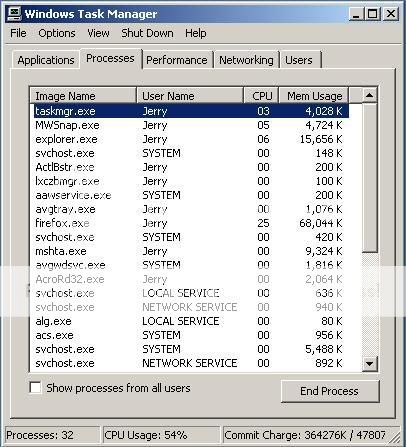Open the Users tab
This screenshot has width=406, height=447.
[x=299, y=60]
